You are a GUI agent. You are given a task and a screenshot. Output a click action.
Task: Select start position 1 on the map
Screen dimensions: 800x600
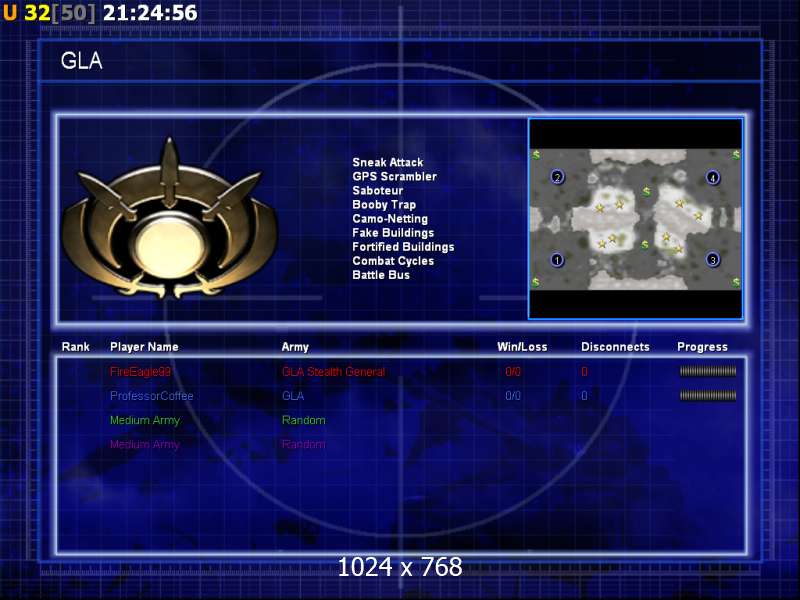coord(557,260)
